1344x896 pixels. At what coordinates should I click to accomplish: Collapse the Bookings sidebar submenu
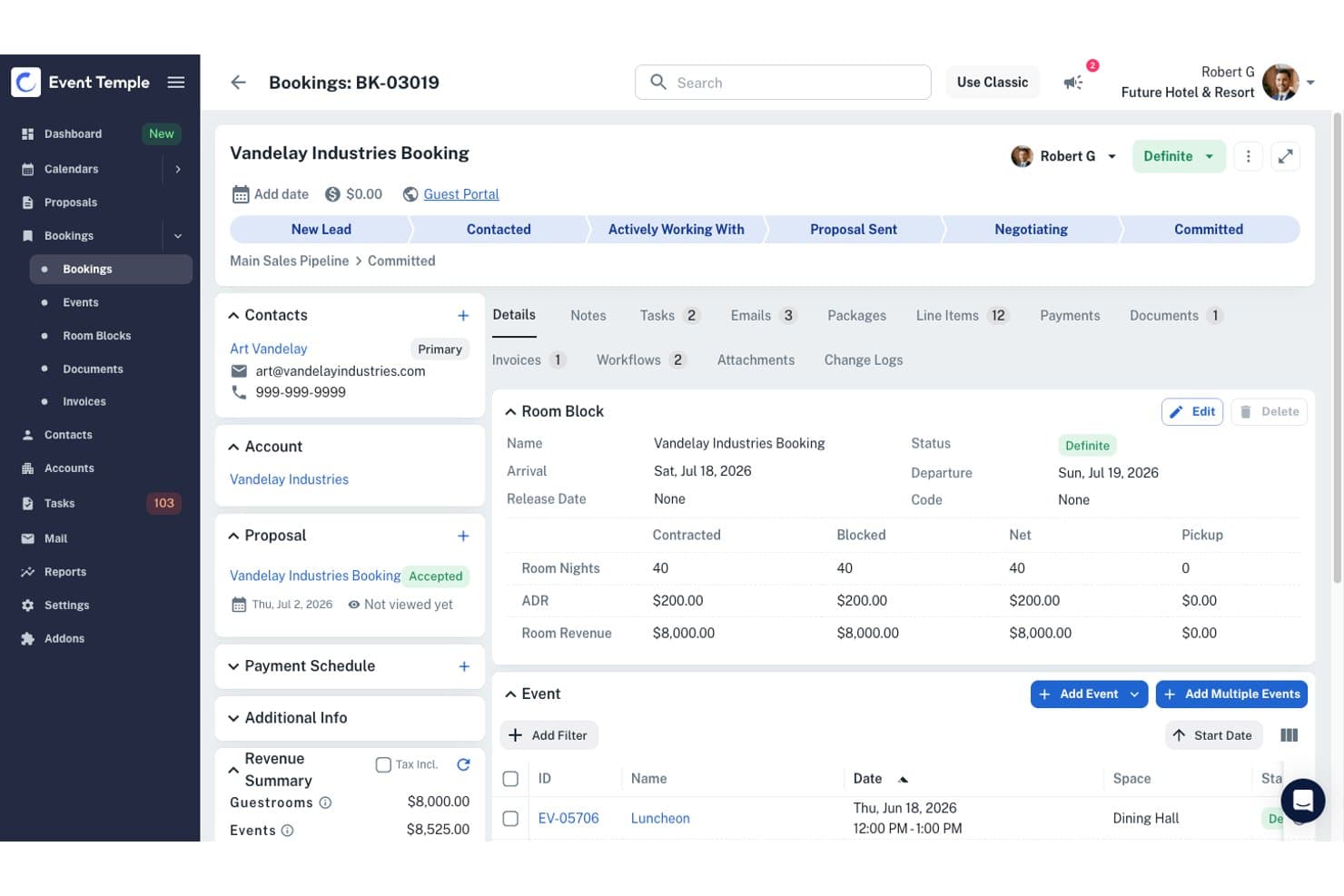tap(178, 236)
